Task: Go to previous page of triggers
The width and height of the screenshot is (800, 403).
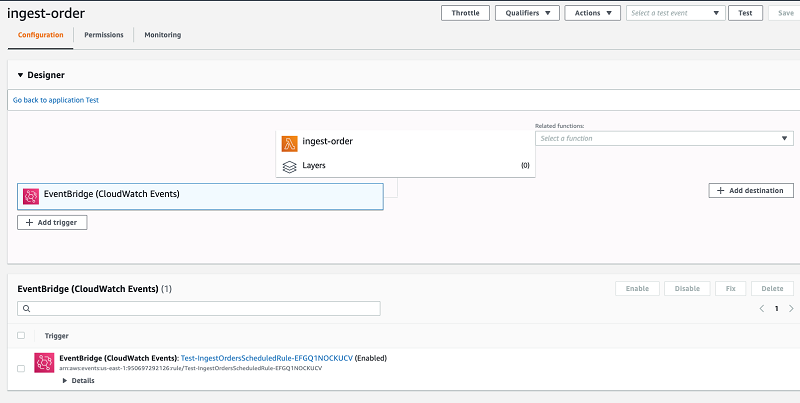Action: (x=762, y=309)
